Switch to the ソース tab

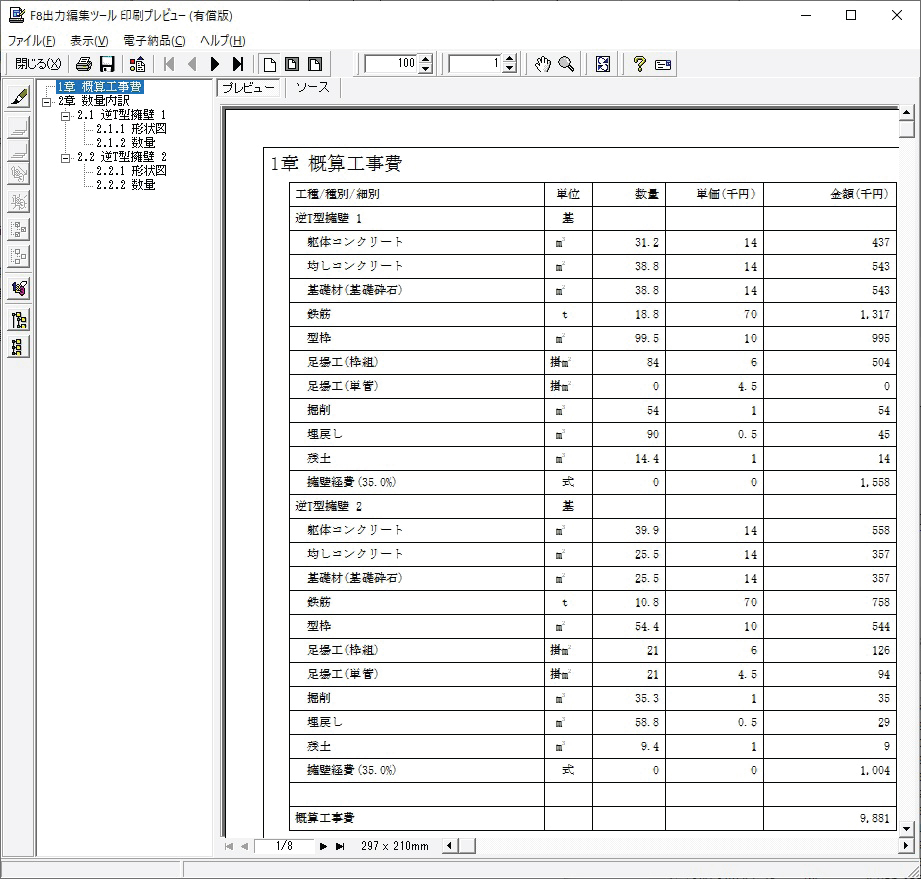[312, 88]
